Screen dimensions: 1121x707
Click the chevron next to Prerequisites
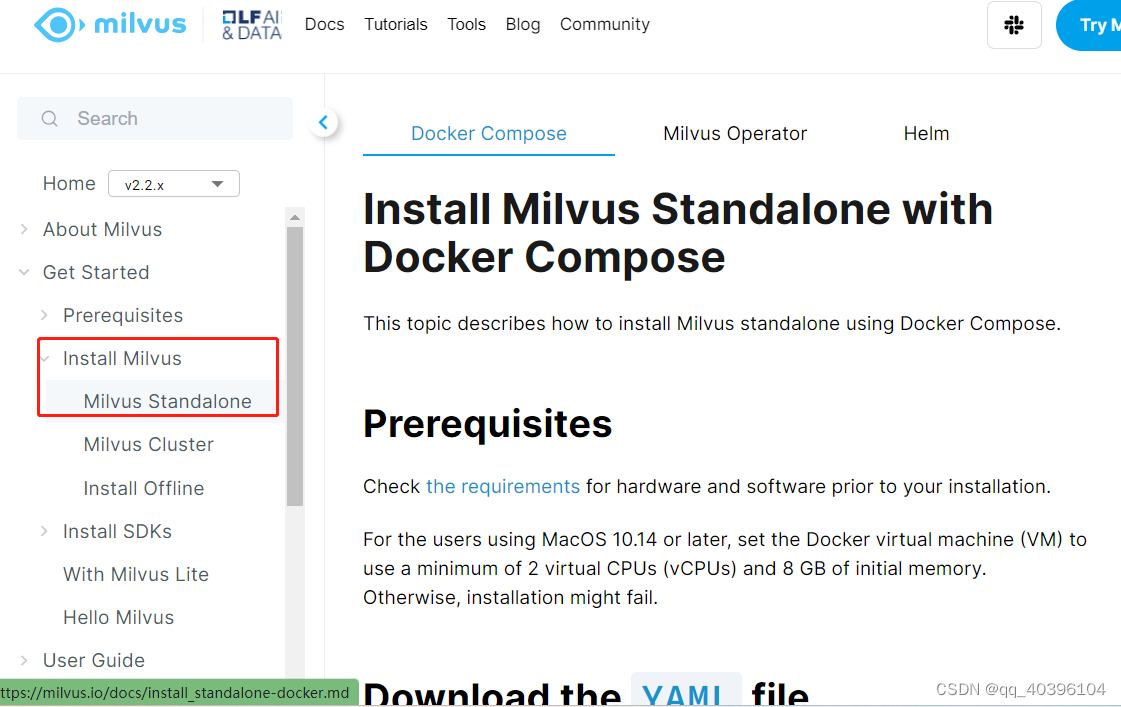(x=43, y=314)
